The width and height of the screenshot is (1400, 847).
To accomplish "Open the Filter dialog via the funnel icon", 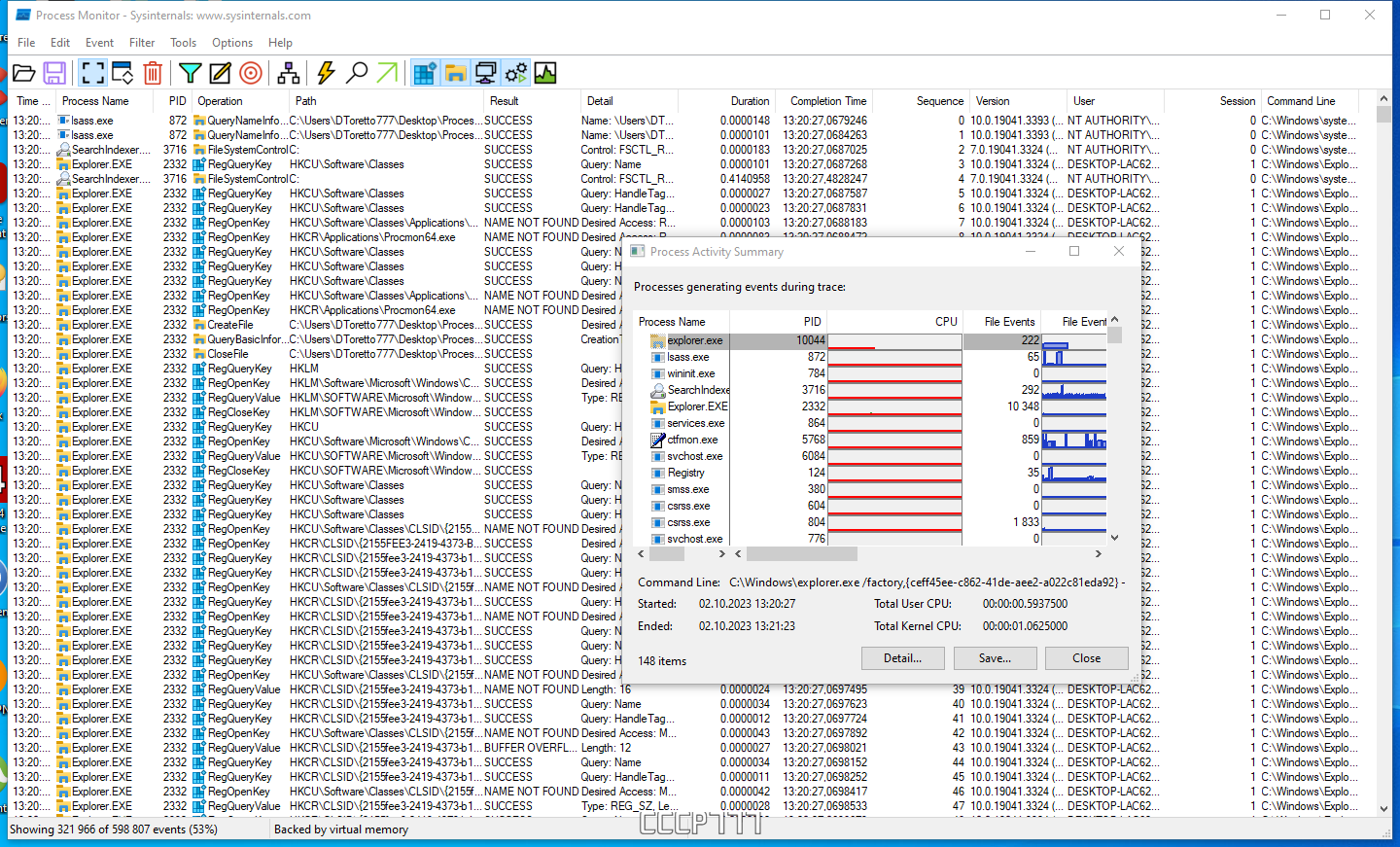I will click(191, 73).
